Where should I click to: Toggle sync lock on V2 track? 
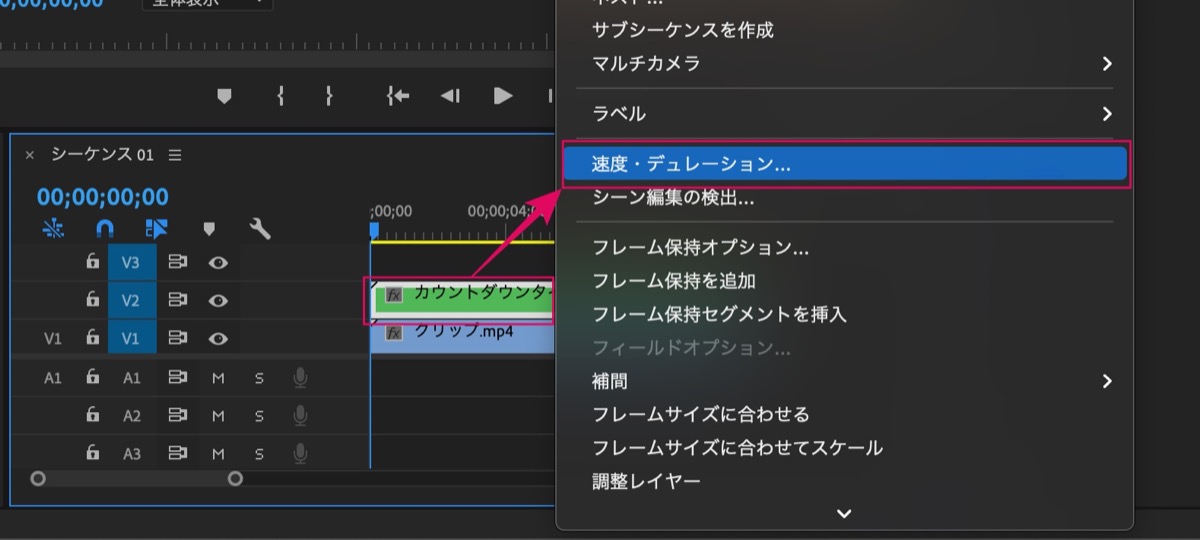tap(178, 300)
